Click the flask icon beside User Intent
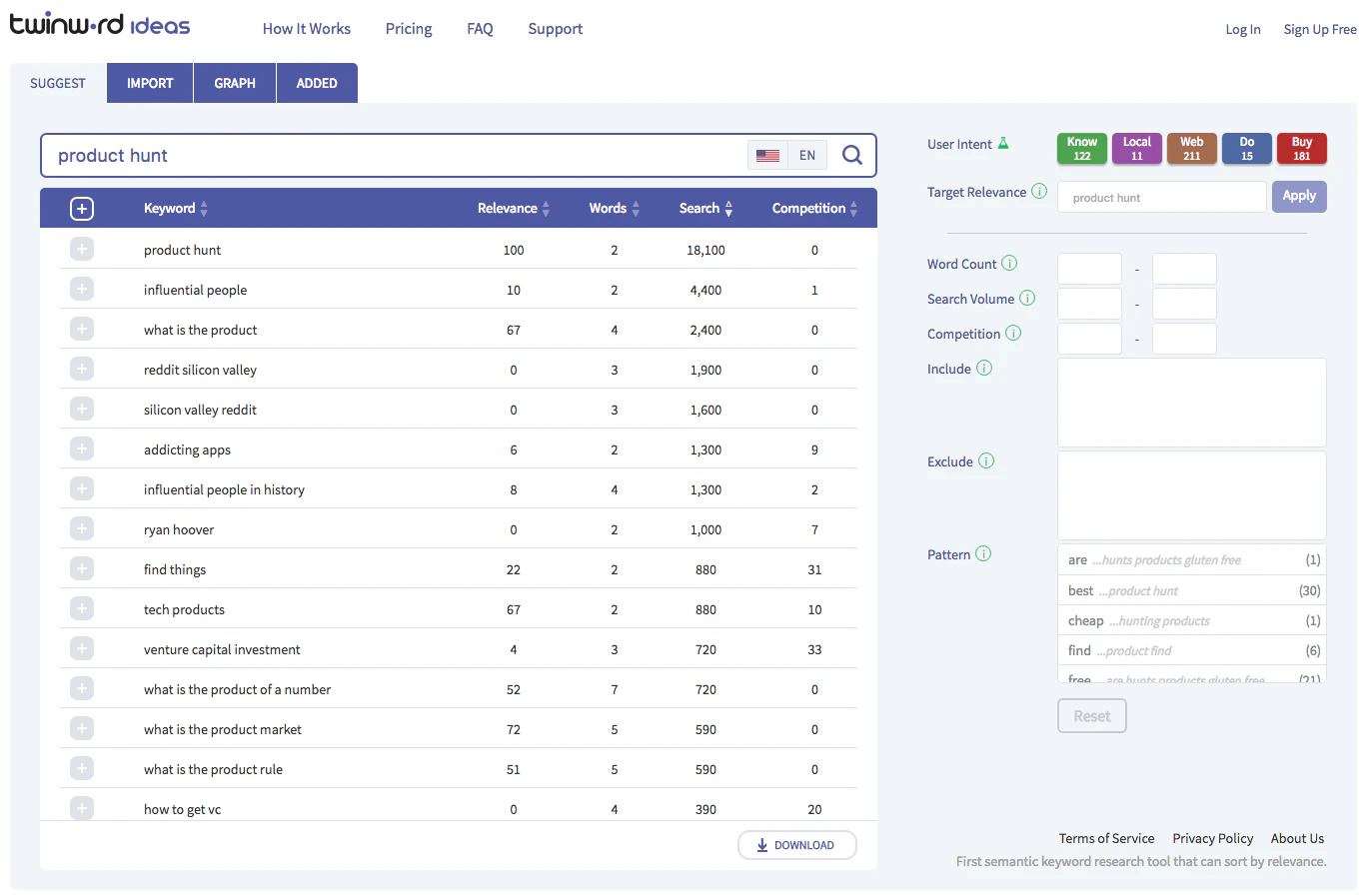Viewport: 1372px width, 896px height. coord(1003,143)
